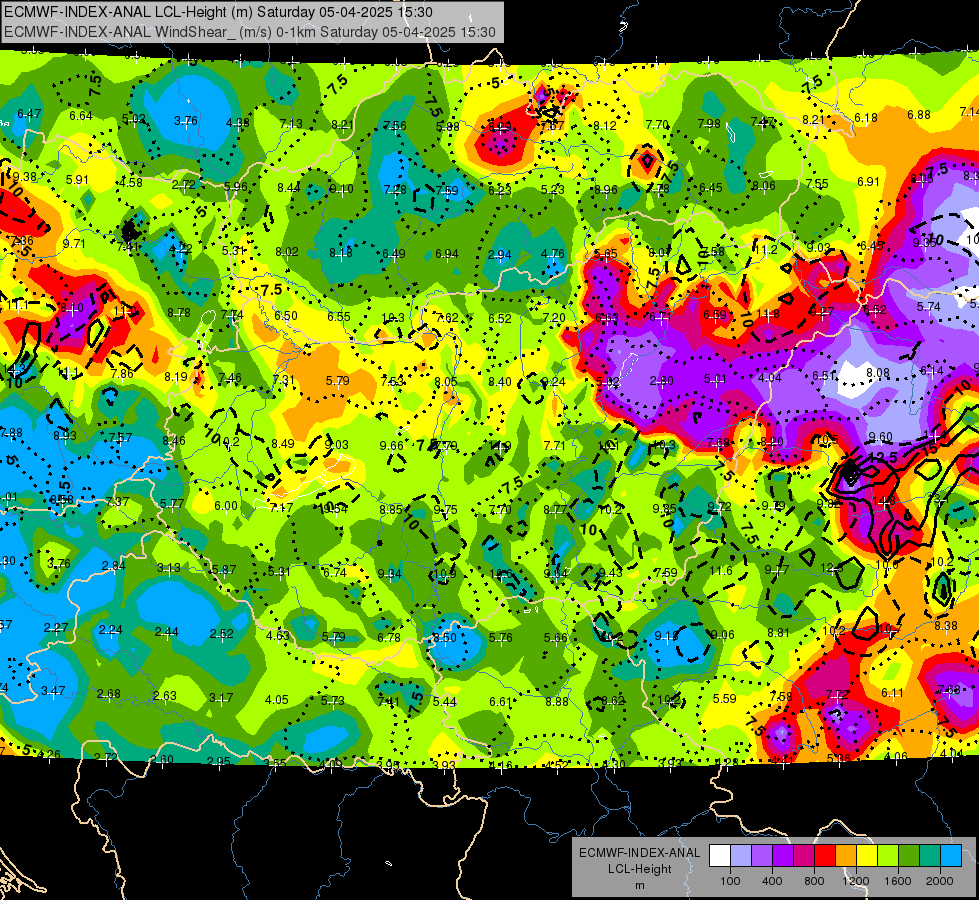Click the legend tick value 100
Viewport: 979px width, 900px height.
click(x=730, y=881)
